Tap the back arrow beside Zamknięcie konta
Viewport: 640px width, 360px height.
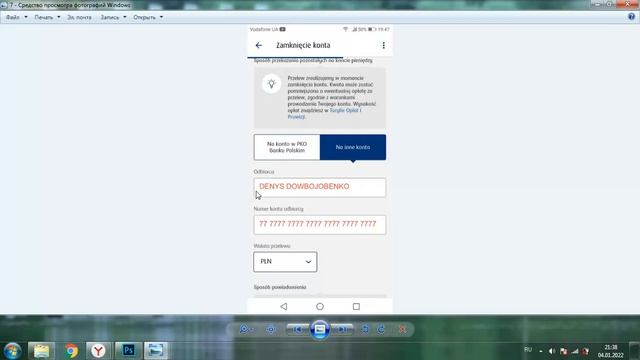click(x=259, y=45)
